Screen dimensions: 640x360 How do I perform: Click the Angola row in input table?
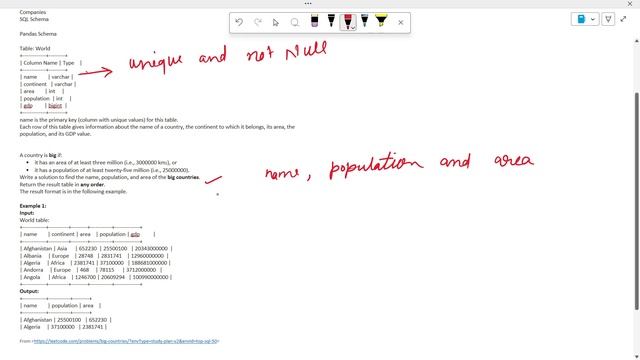point(96,277)
